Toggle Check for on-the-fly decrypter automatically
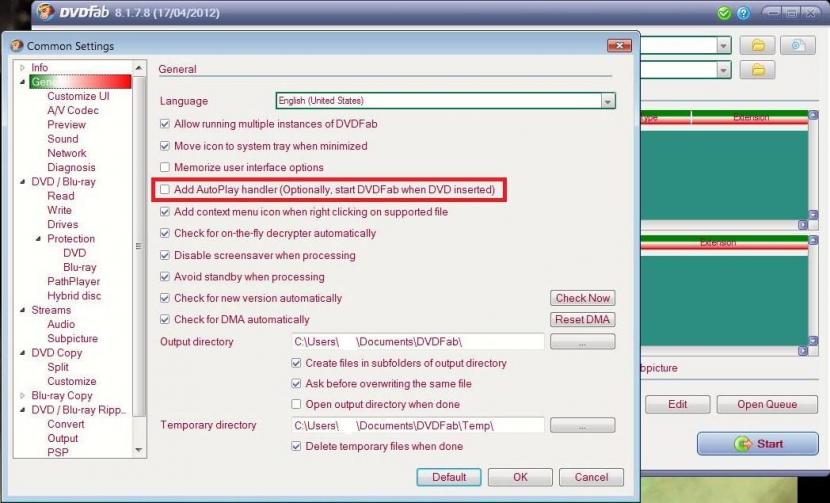The height and width of the screenshot is (503, 830). 165,233
